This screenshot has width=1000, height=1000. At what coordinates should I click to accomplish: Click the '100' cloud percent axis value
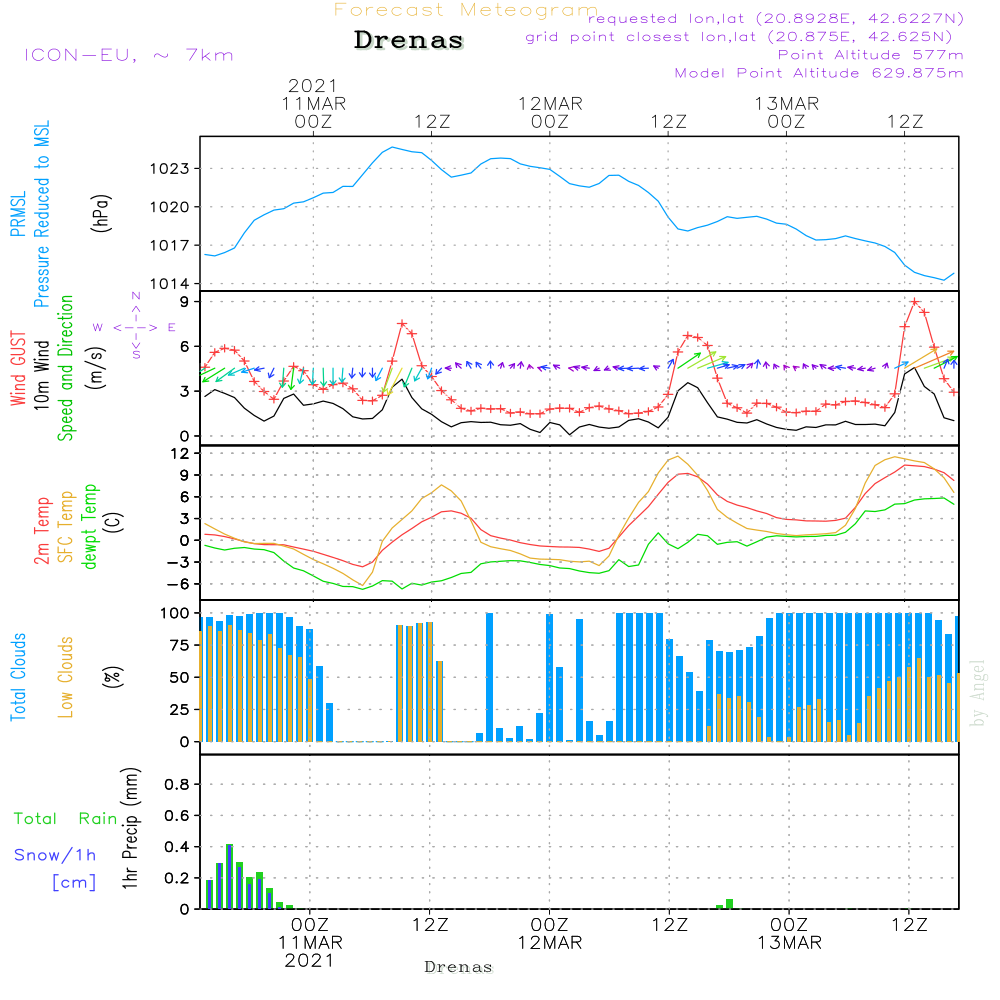175,614
